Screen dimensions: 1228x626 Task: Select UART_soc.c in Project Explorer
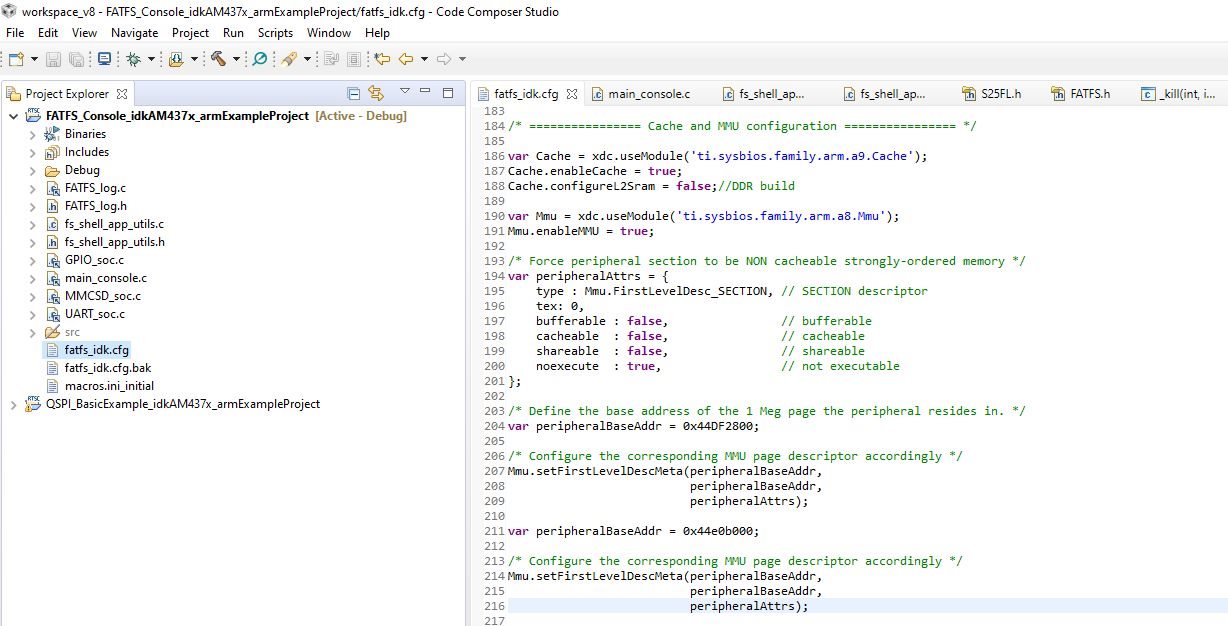[94, 314]
